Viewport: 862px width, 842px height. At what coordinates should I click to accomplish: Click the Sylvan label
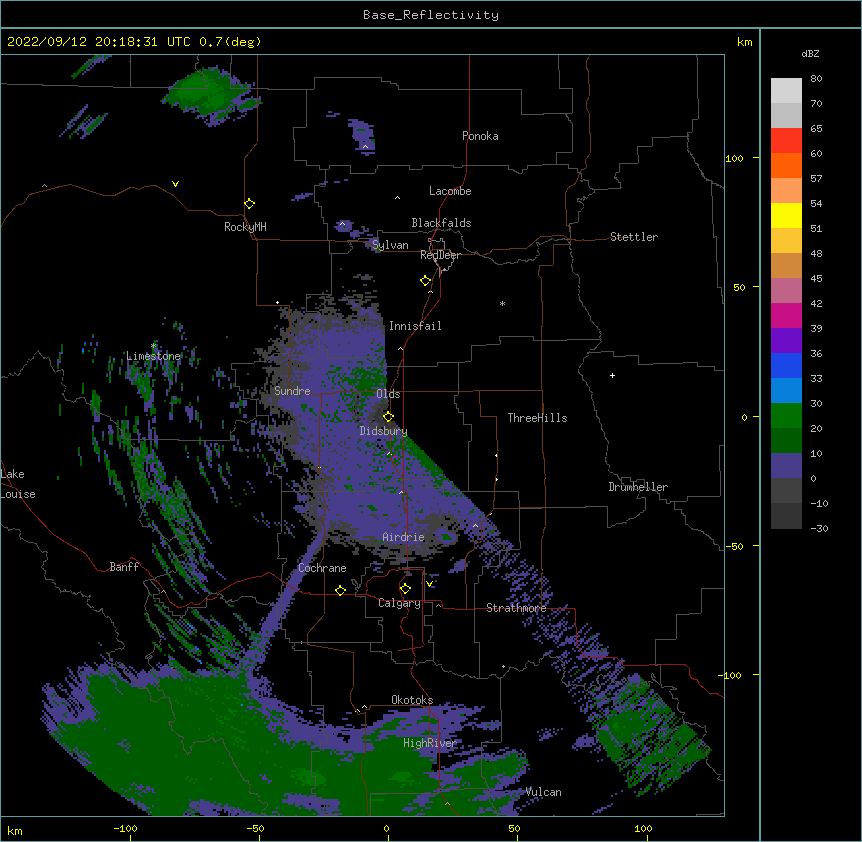390,245
